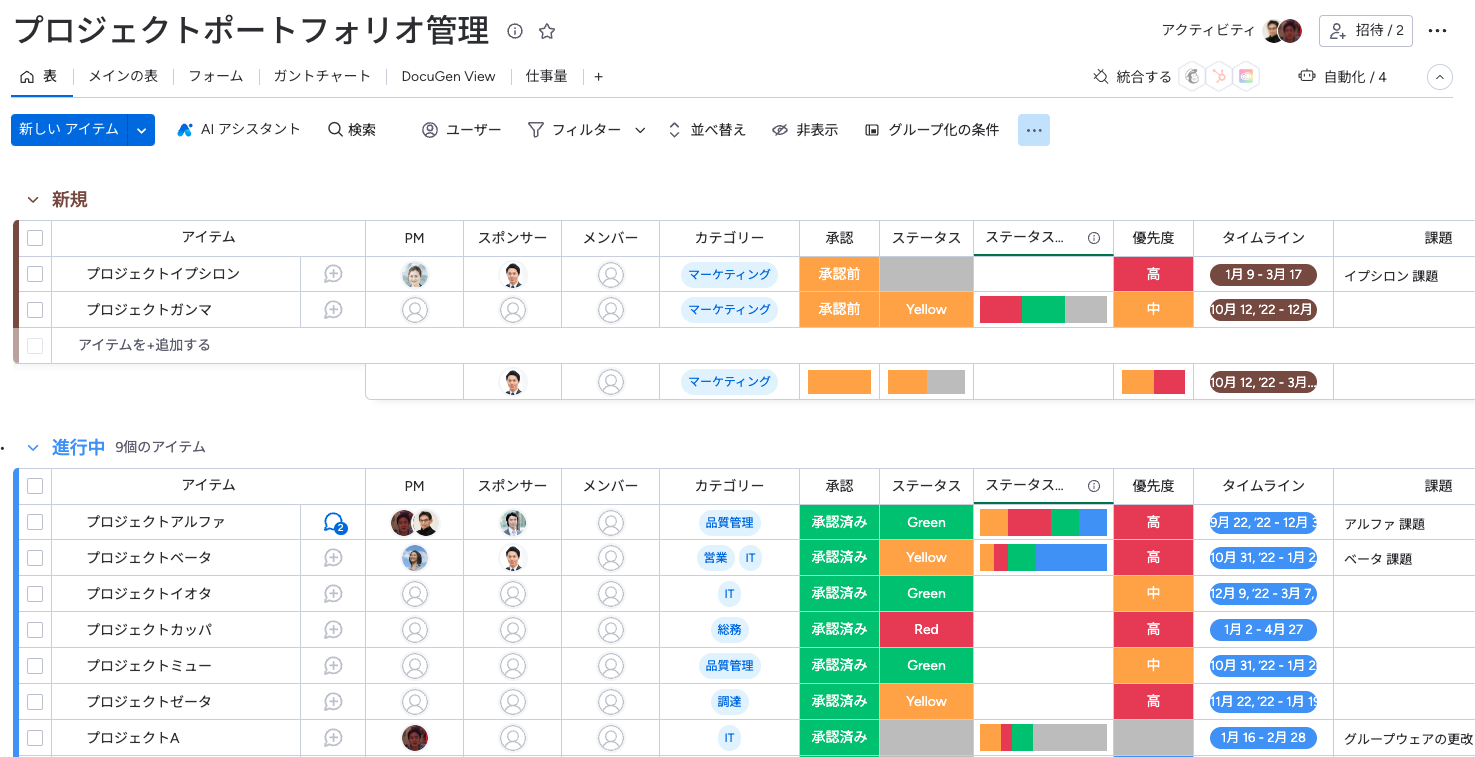
Task: Click the Red status cell for プロジェクトカッパ
Action: (x=926, y=630)
